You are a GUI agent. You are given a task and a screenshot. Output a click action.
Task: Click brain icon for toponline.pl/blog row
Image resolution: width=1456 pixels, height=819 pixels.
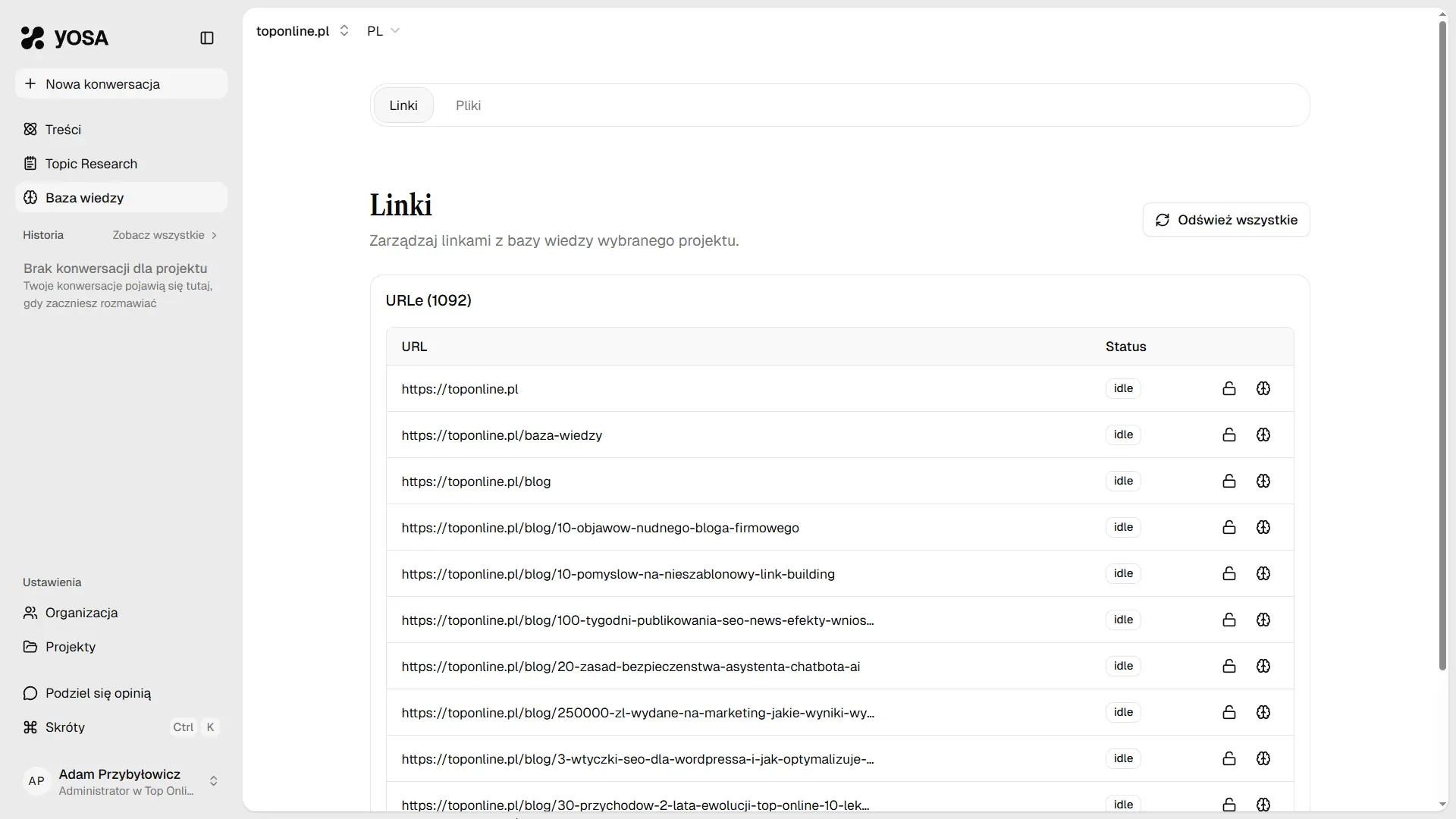pyautogui.click(x=1263, y=481)
